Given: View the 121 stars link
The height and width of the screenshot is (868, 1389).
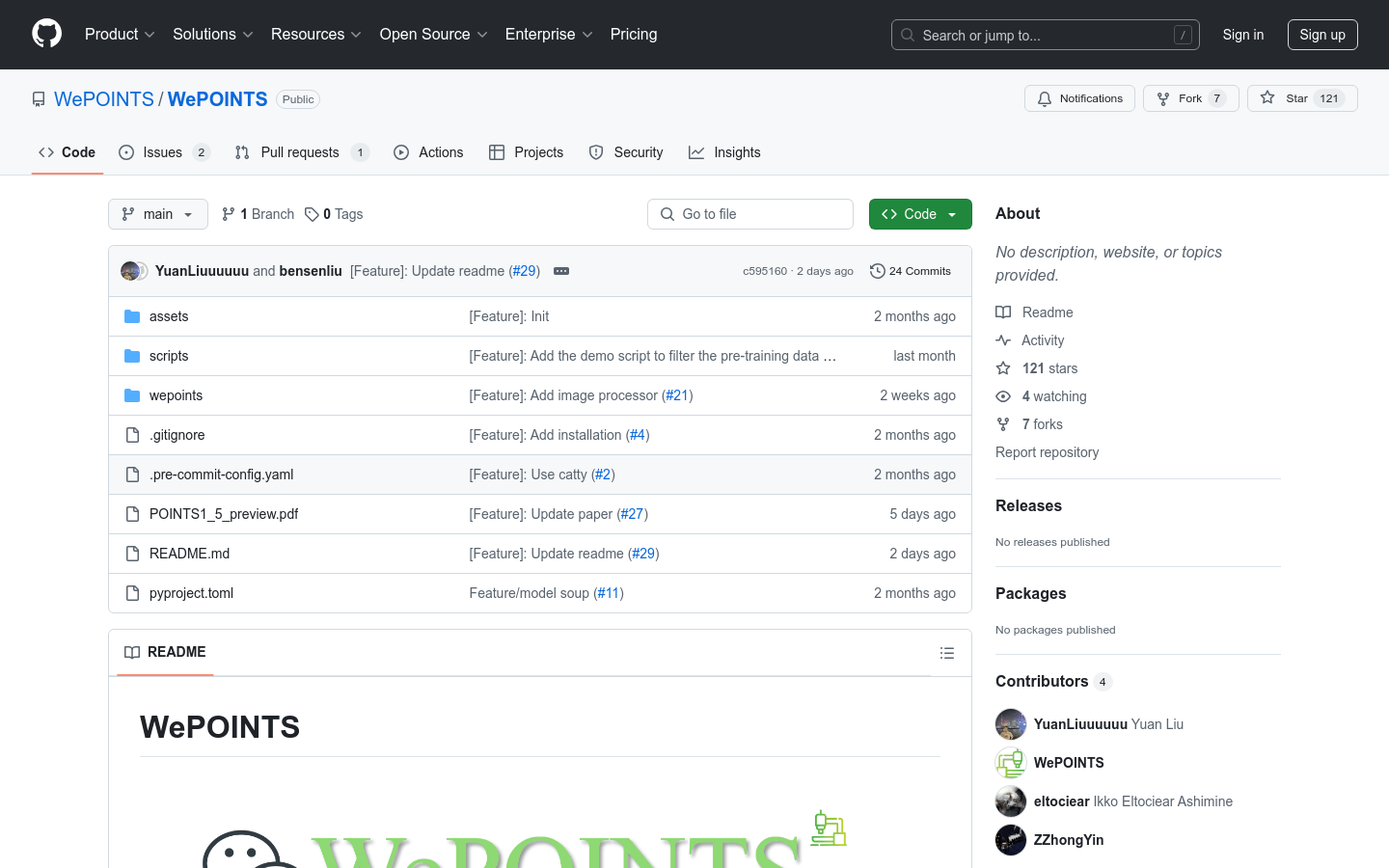Looking at the screenshot, I should point(1037,368).
